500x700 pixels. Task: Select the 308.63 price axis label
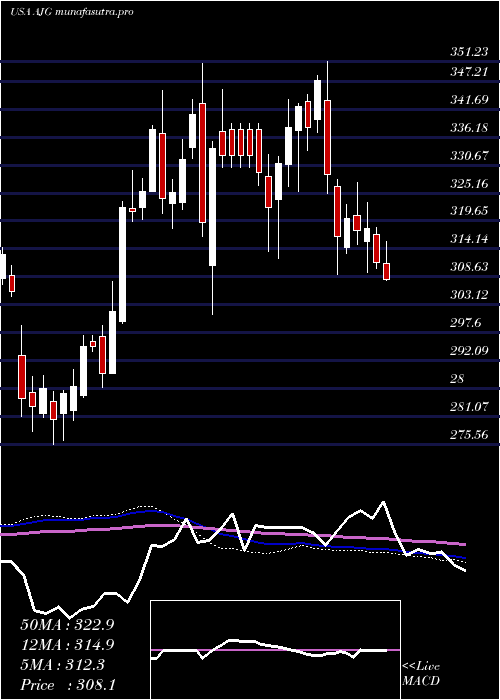tap(469, 267)
